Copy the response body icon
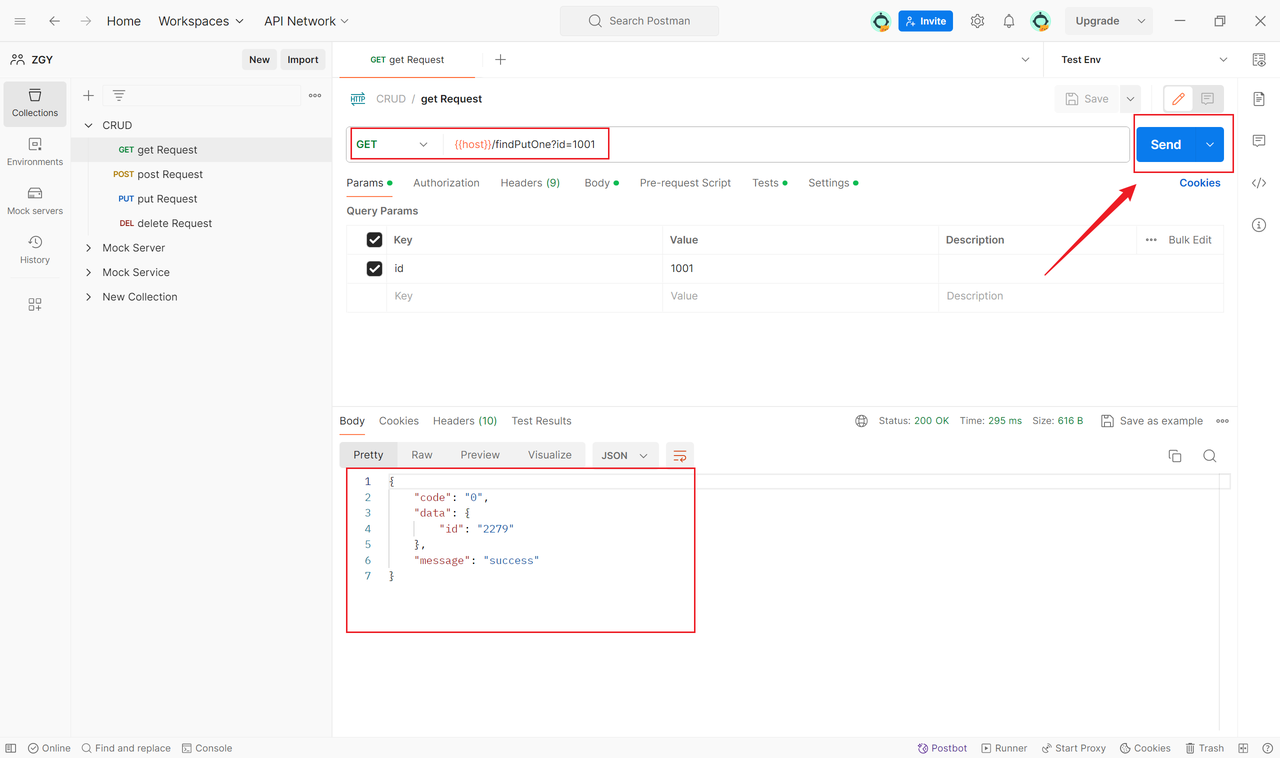Viewport: 1280px width, 758px height. click(x=1175, y=456)
